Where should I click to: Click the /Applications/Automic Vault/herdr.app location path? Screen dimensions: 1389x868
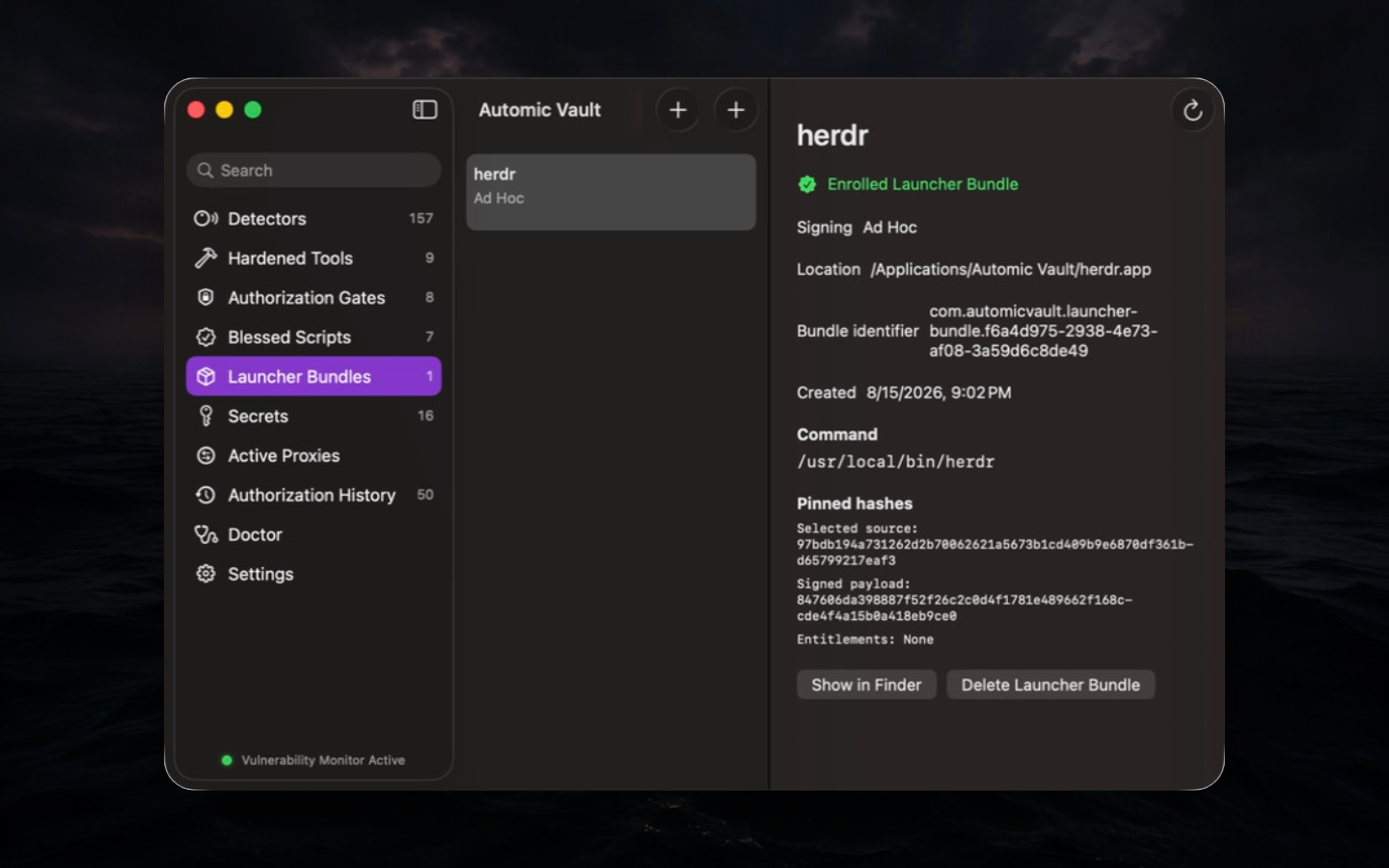pos(1010,270)
